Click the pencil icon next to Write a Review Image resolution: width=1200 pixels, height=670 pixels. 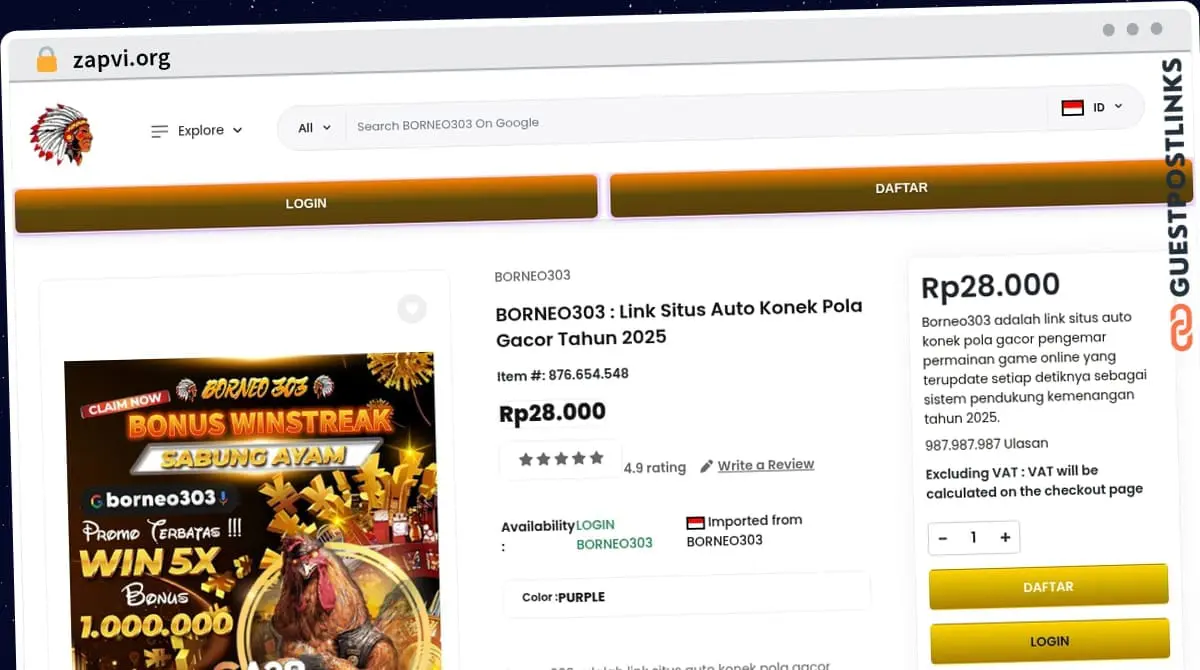click(706, 466)
